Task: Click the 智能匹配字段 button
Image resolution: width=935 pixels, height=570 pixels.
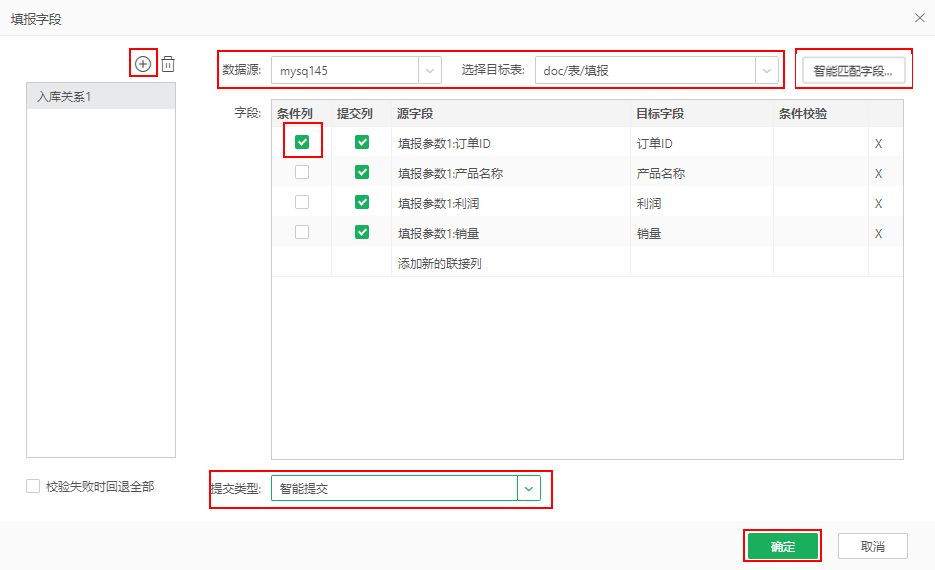Action: click(x=853, y=71)
